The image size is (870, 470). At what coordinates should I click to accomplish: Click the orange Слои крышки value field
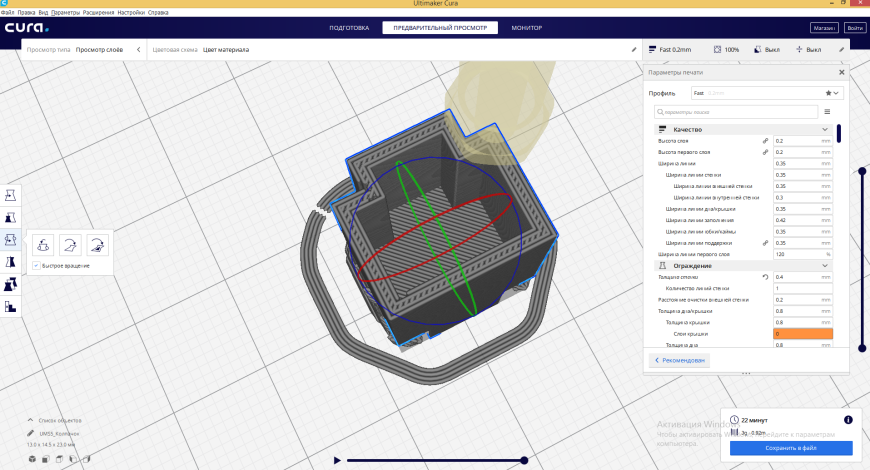coord(803,333)
